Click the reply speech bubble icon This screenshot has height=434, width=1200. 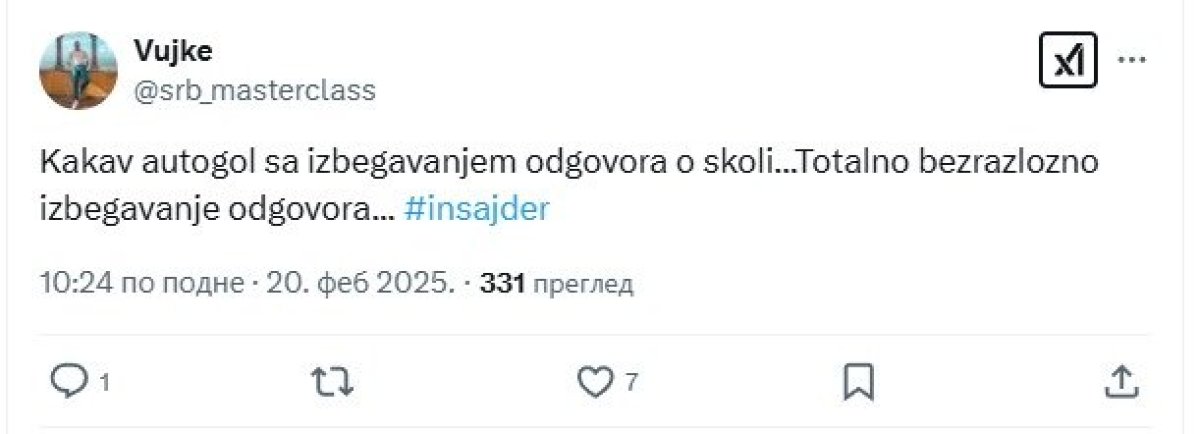(x=68, y=380)
